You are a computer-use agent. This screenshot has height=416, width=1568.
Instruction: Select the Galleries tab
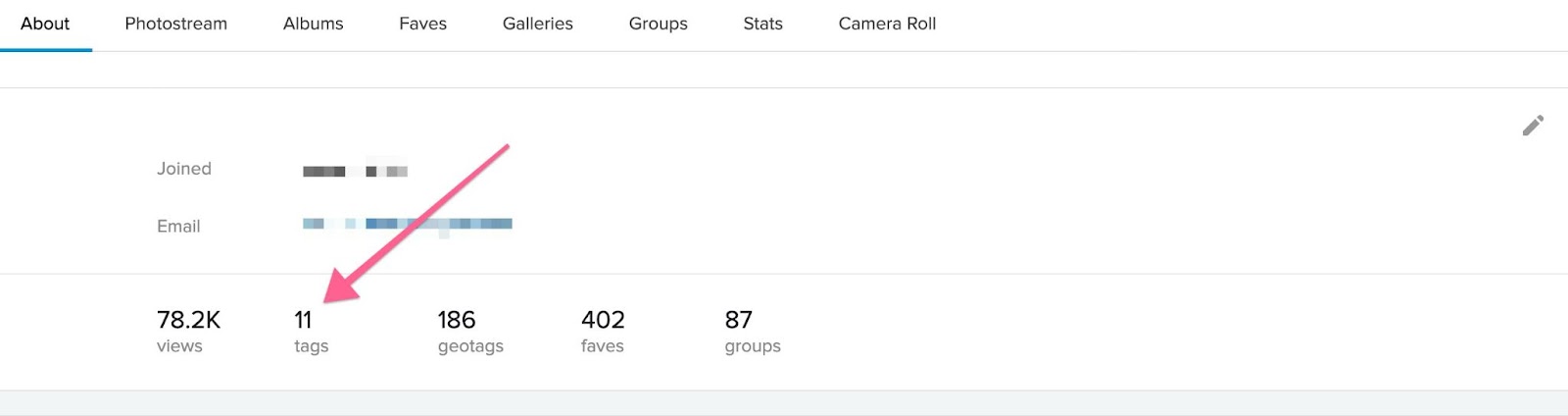pos(538,24)
